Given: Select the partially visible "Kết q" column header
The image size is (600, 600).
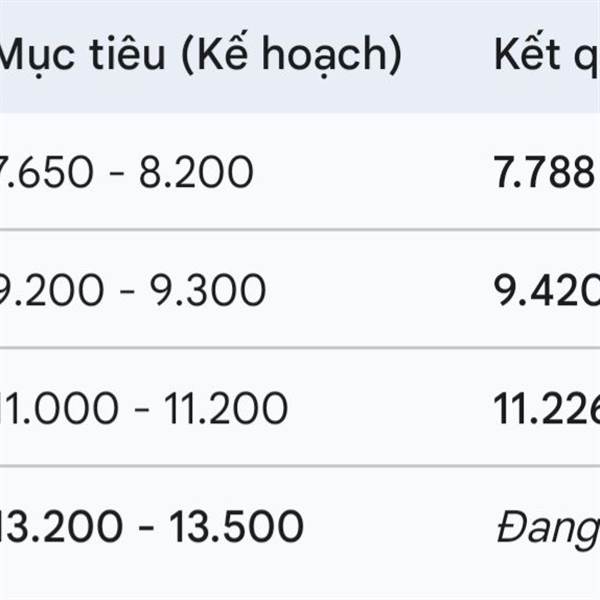Looking at the screenshot, I should 545,57.
